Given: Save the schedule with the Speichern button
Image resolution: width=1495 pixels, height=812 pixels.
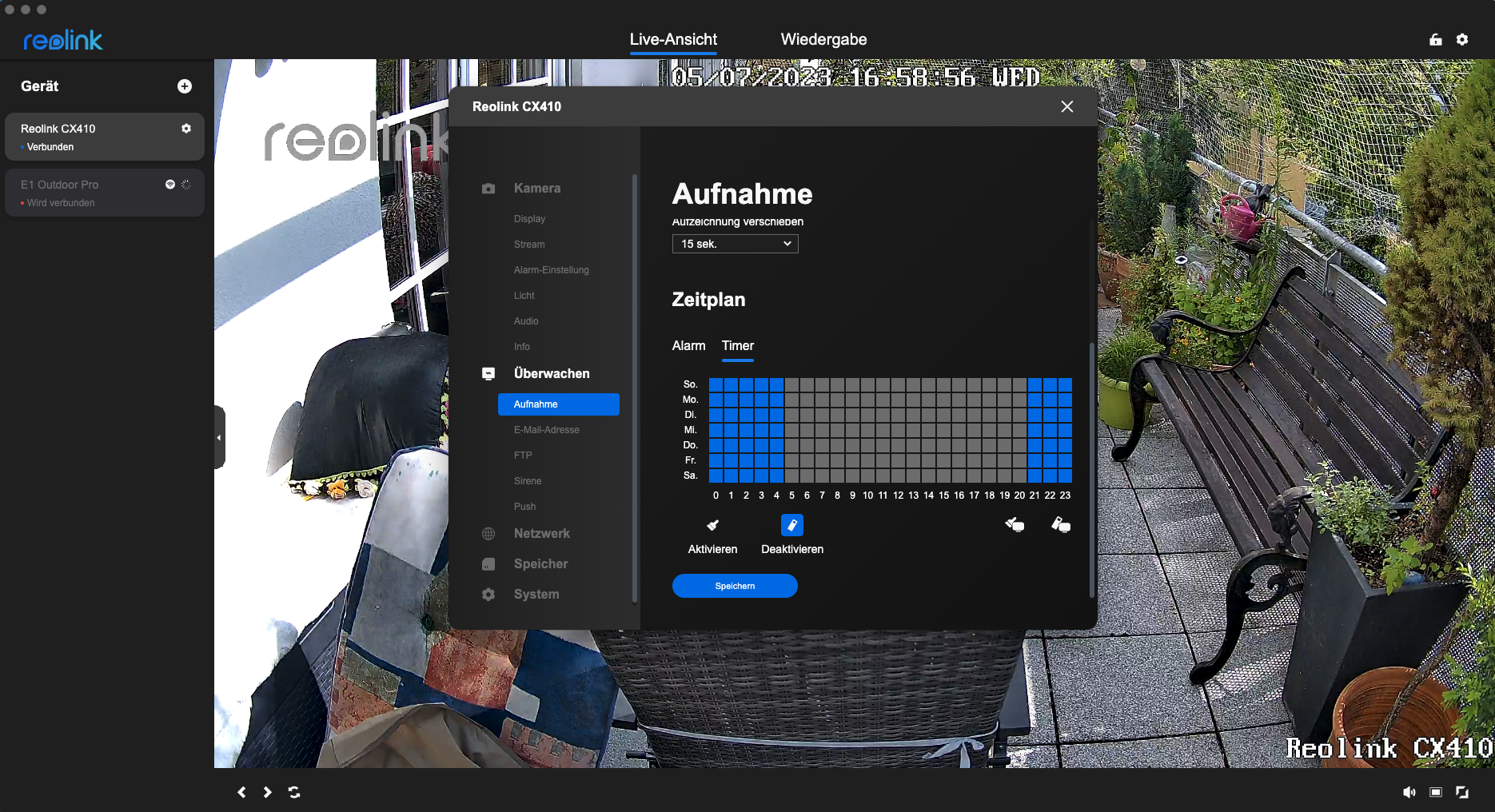Looking at the screenshot, I should click(x=735, y=586).
